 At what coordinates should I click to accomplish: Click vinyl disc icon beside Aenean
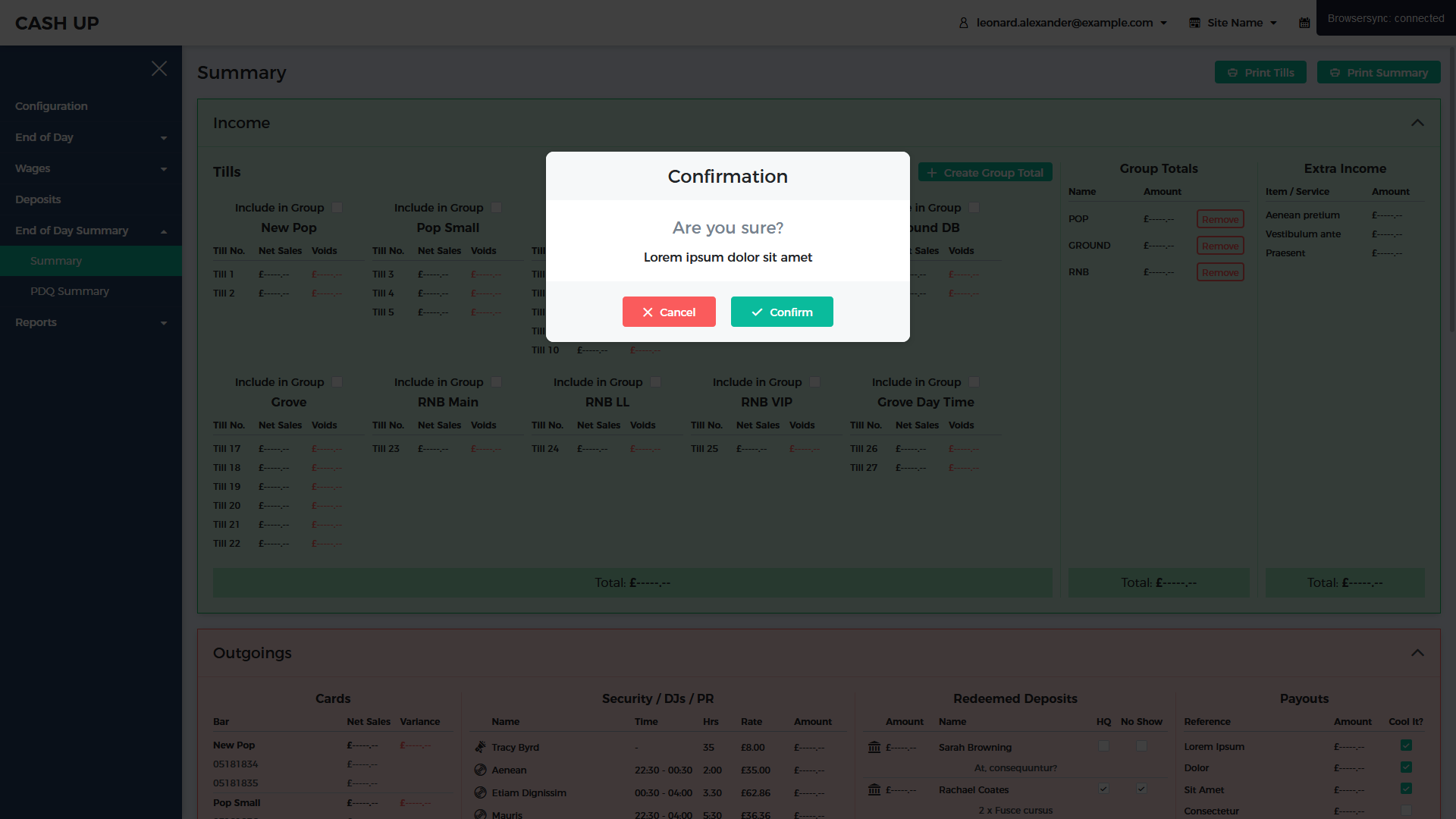click(480, 770)
